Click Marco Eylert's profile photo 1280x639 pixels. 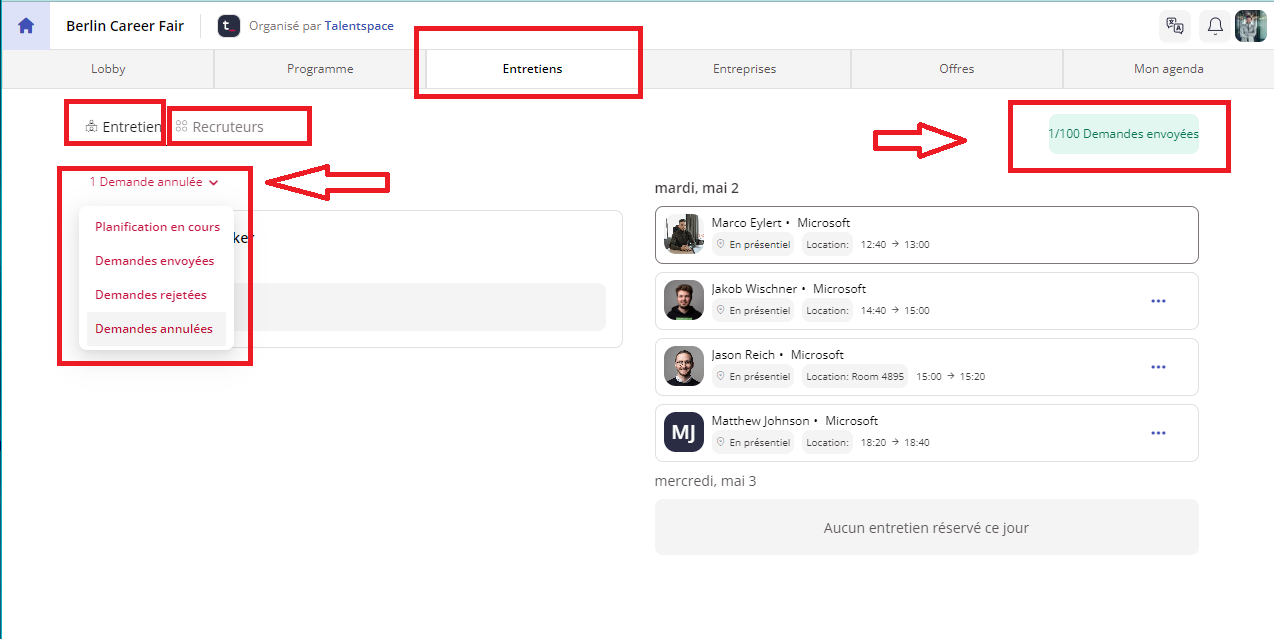click(684, 235)
